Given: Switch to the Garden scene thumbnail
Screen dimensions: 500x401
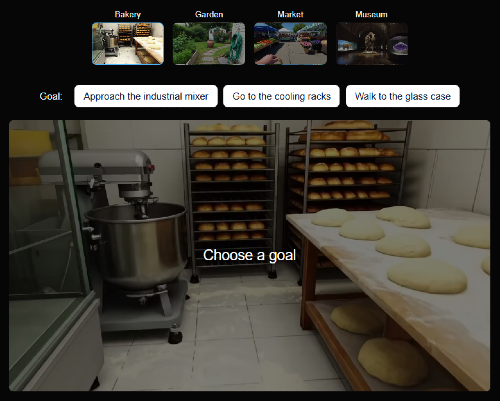Looking at the screenshot, I should click(209, 43).
